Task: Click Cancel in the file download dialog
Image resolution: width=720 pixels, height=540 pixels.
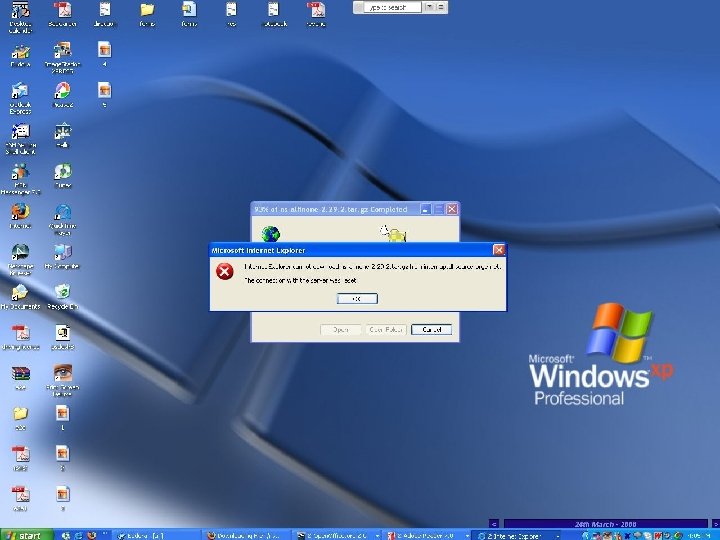Action: pos(432,330)
